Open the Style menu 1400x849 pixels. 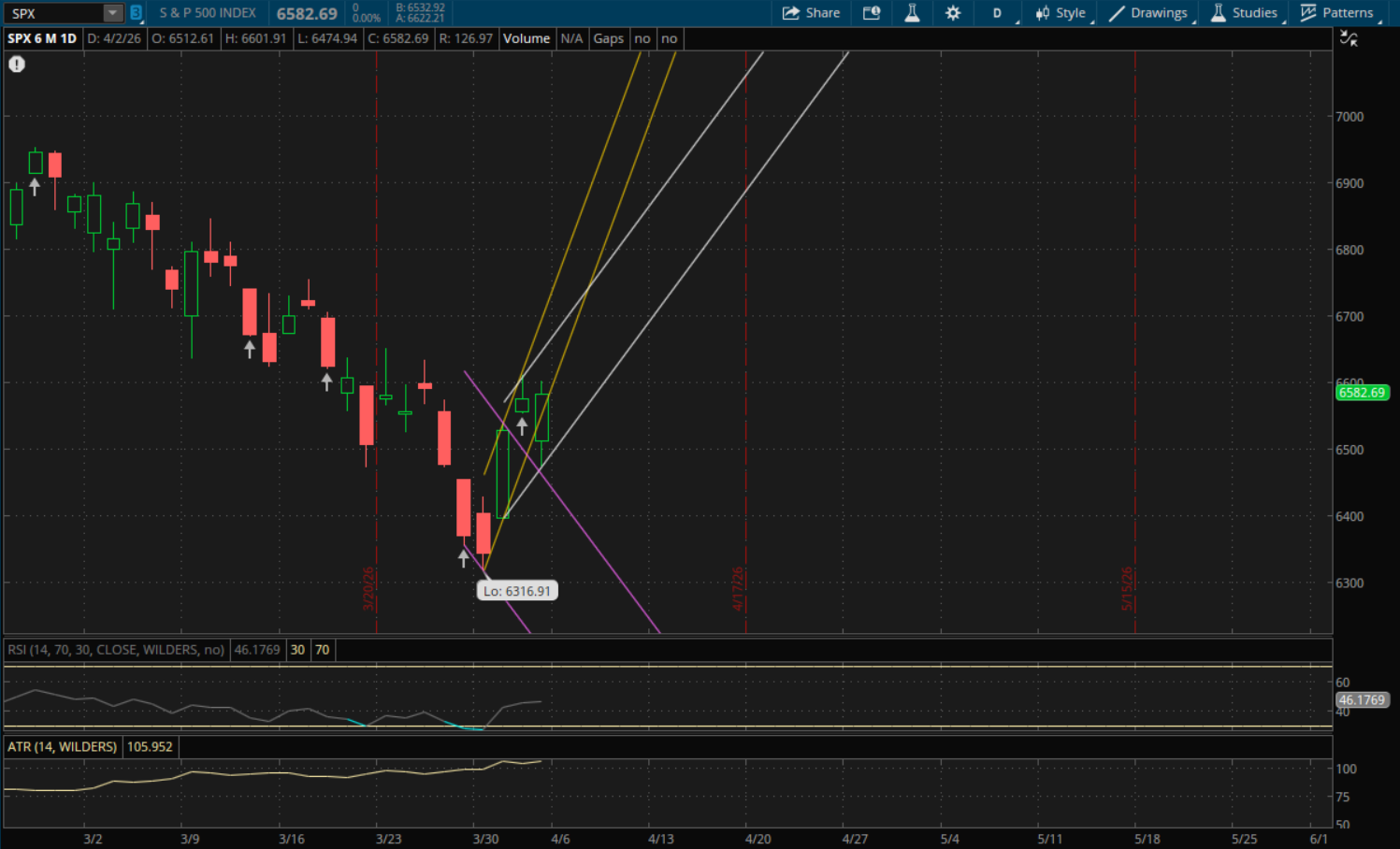pos(1061,13)
